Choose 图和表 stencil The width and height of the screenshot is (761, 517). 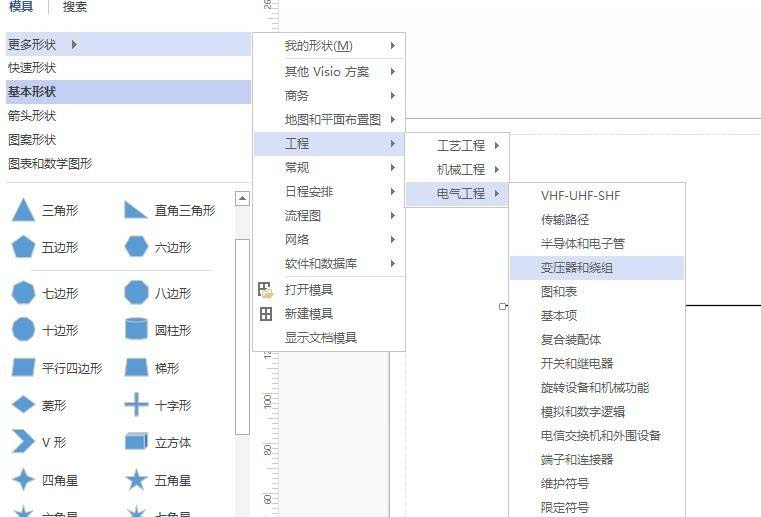click(597, 292)
